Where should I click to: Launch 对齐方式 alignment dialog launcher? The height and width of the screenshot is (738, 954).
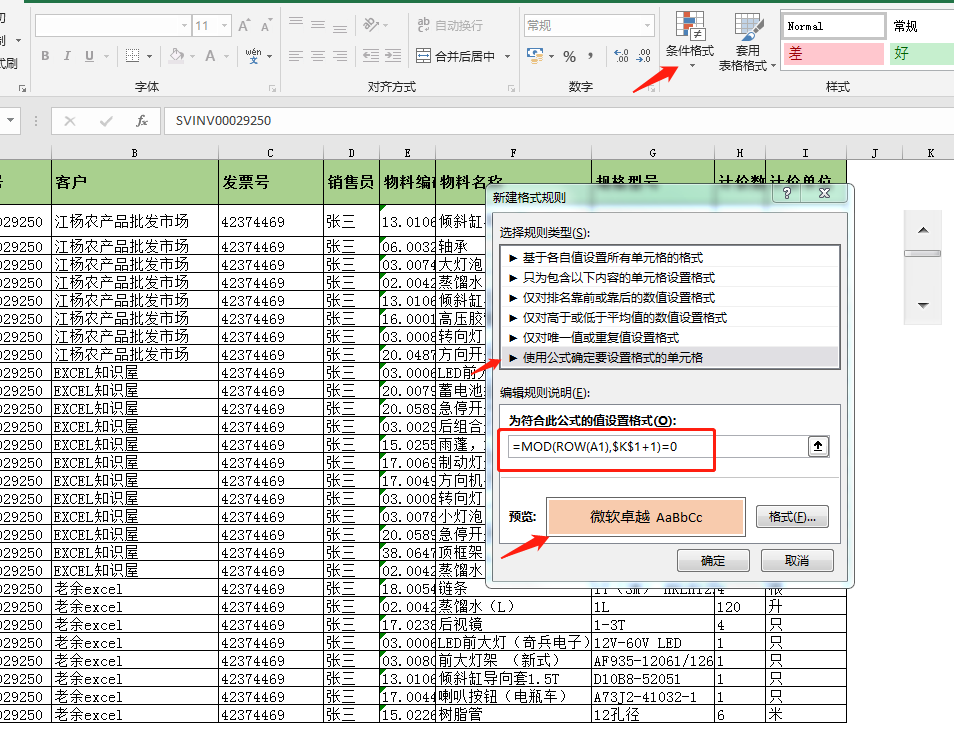click(x=511, y=89)
